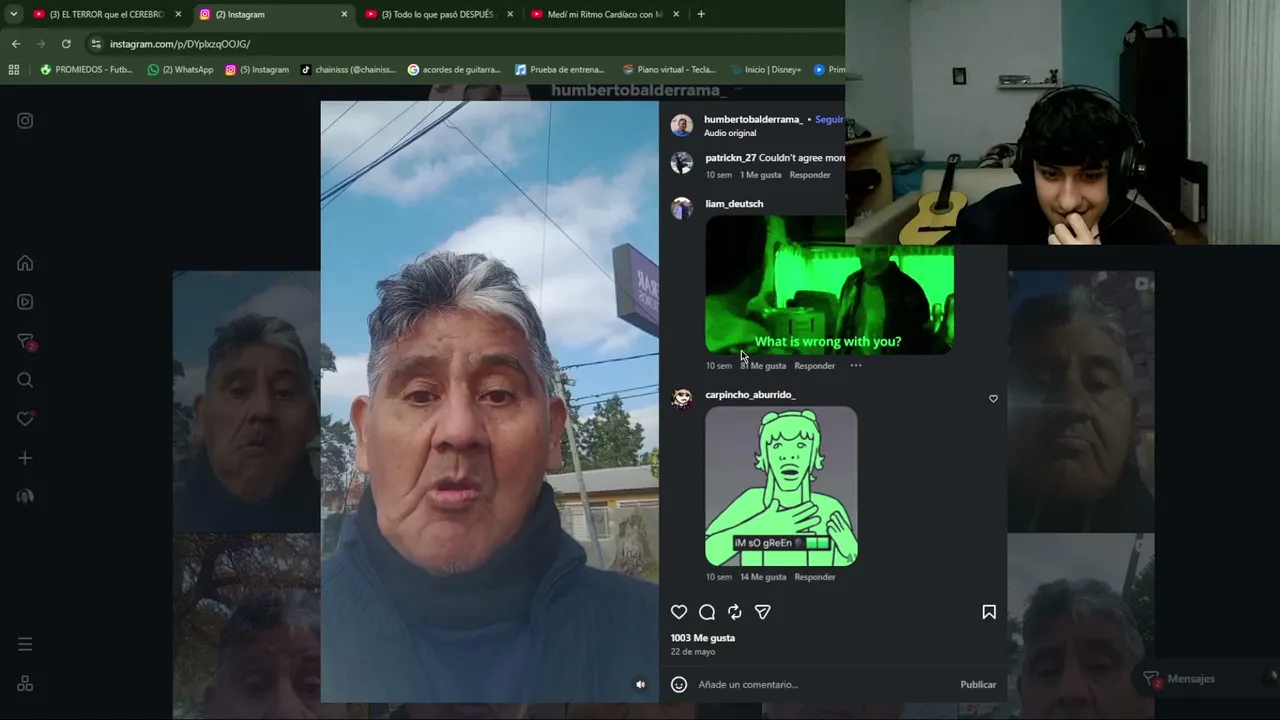Reply to patrickn_27's comment with Responder
1280x720 pixels.
810,175
